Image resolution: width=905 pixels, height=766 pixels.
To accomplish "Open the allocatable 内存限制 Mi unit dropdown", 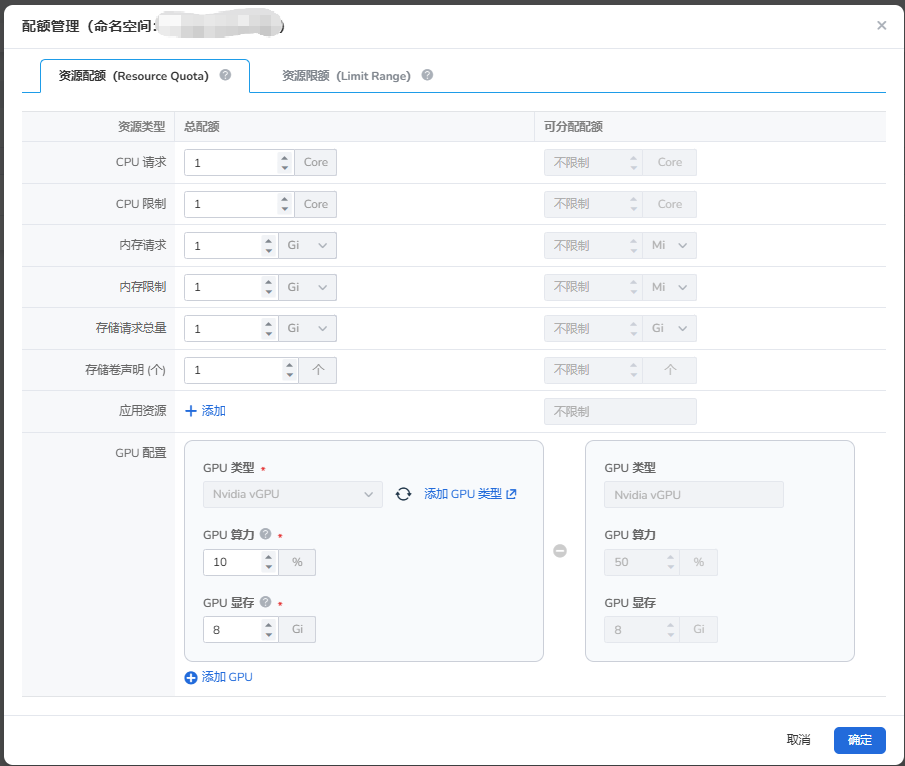I will coord(670,287).
